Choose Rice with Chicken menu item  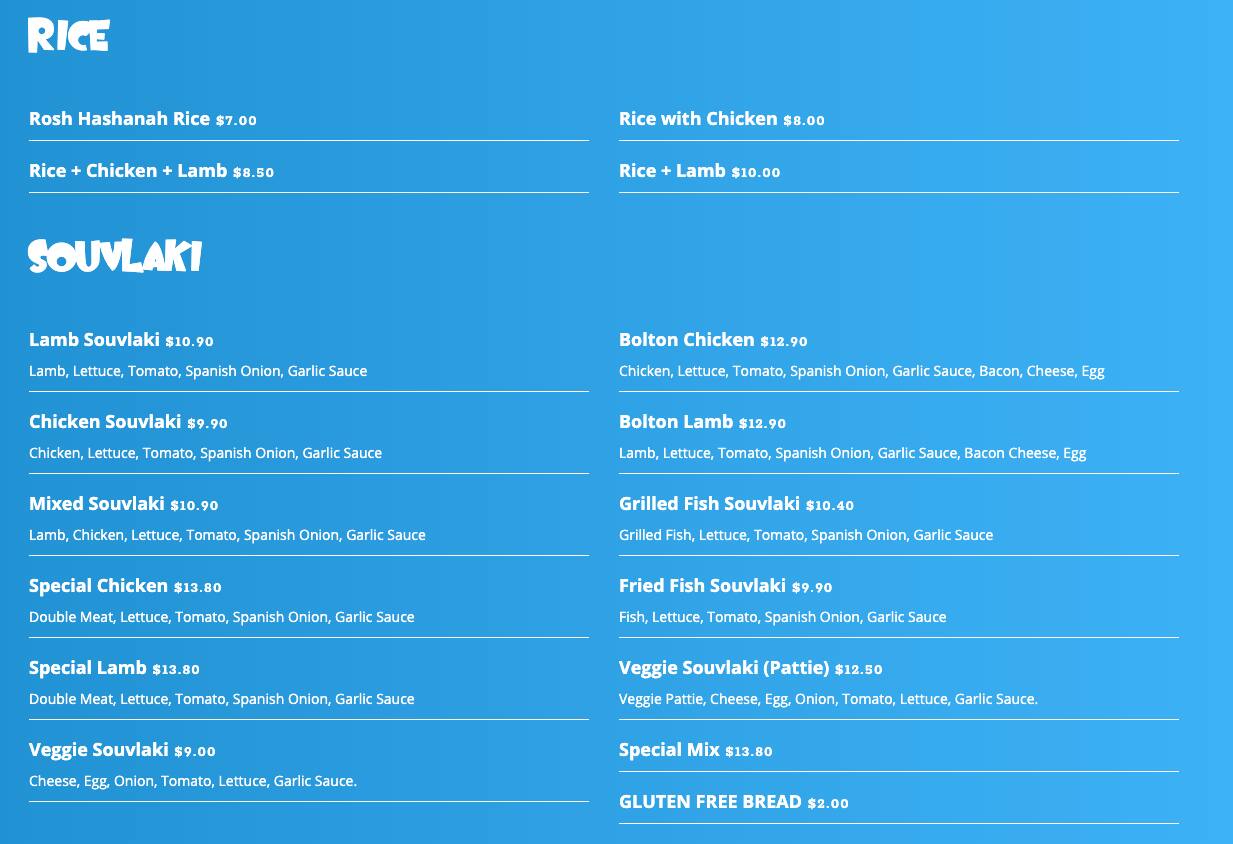[697, 119]
